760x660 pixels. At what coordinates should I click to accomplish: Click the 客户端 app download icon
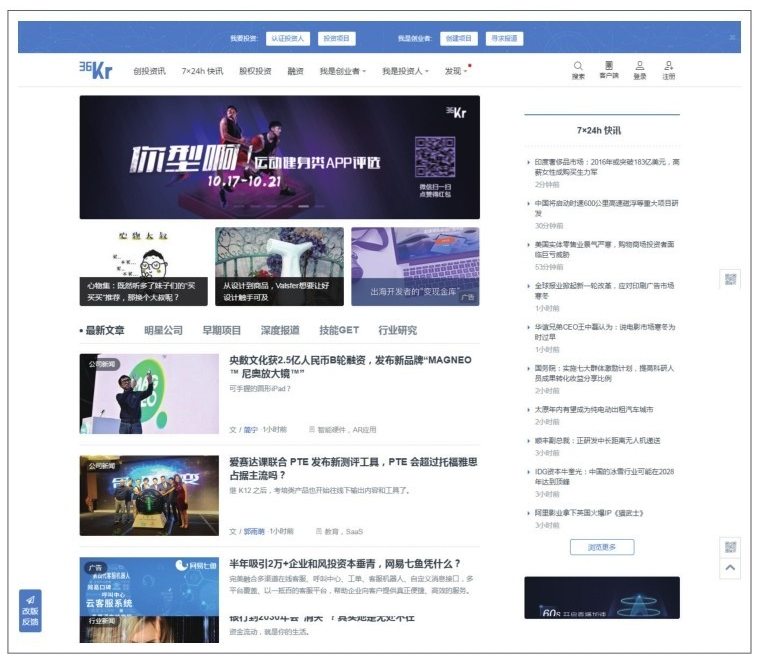tap(608, 67)
